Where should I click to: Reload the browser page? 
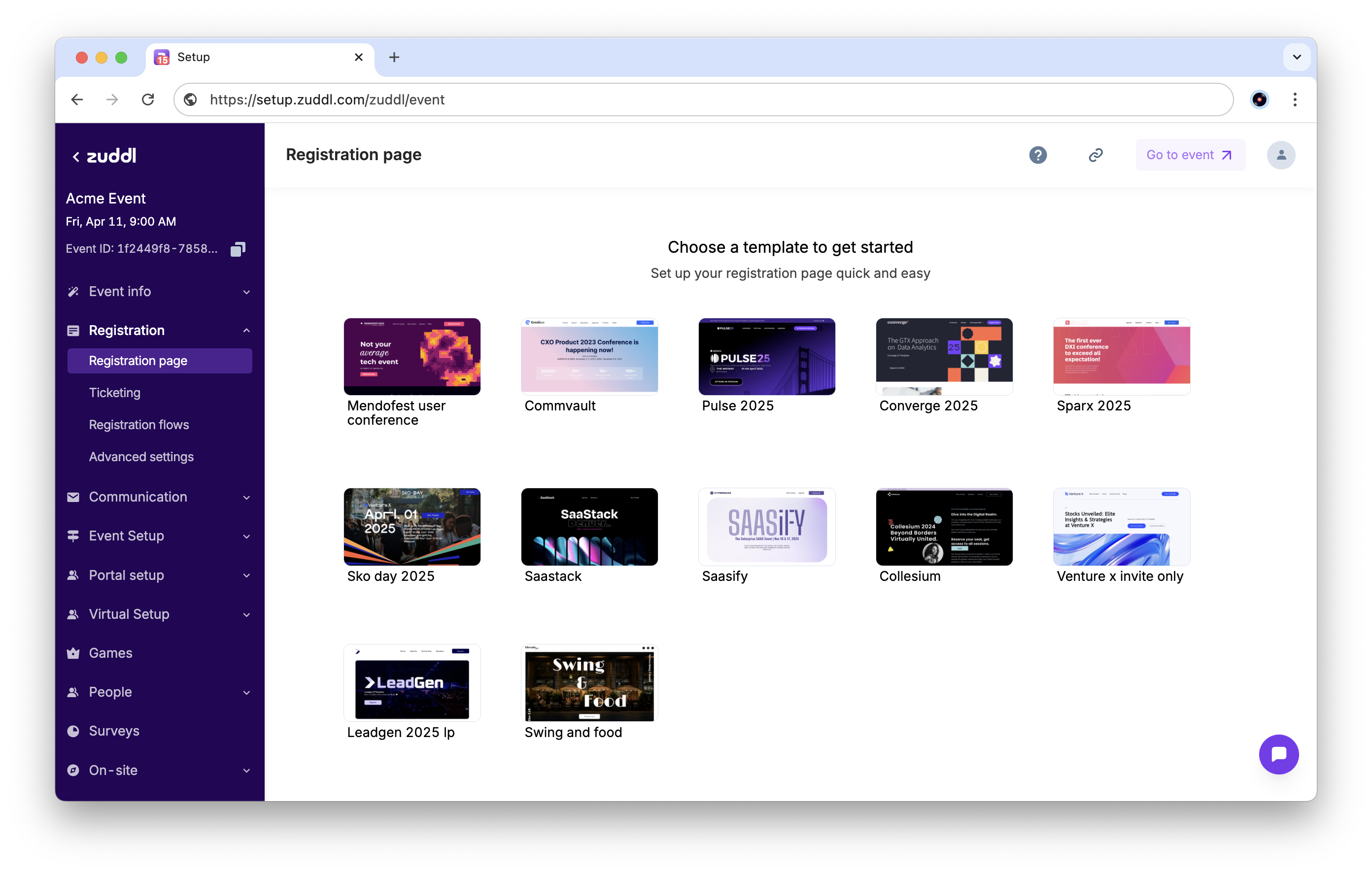pyautogui.click(x=148, y=100)
